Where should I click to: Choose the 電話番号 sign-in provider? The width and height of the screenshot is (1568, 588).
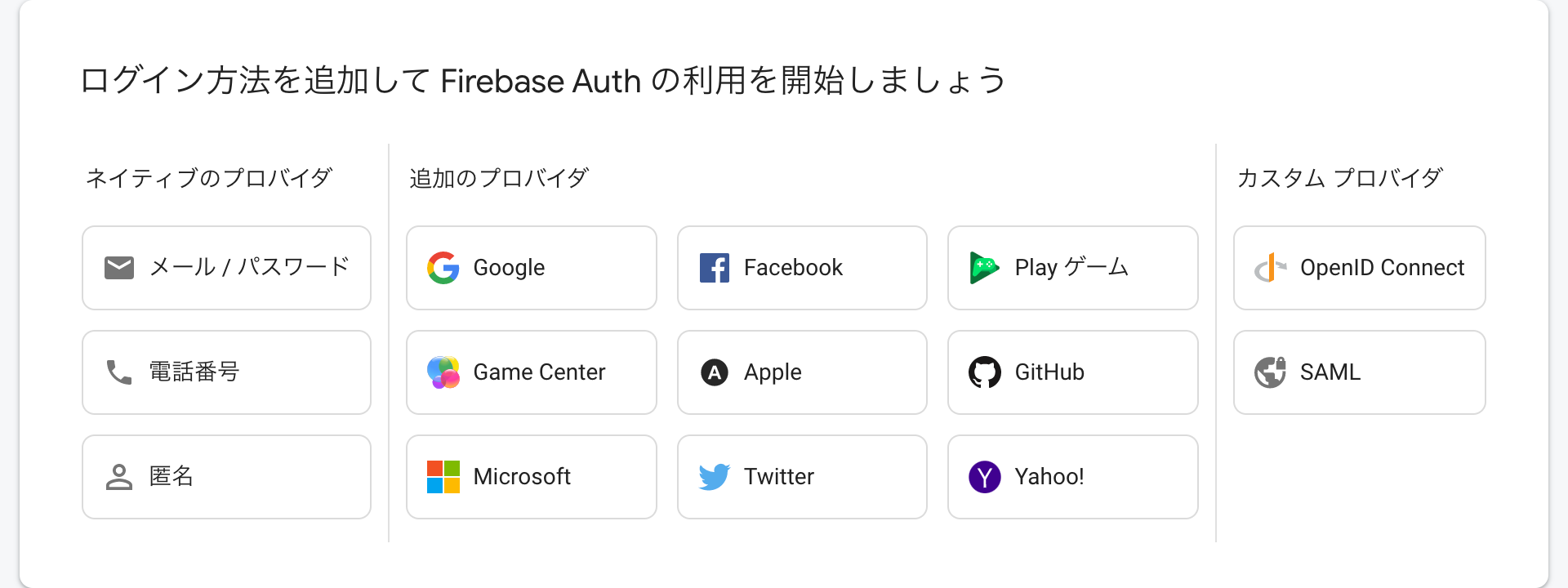(x=226, y=372)
